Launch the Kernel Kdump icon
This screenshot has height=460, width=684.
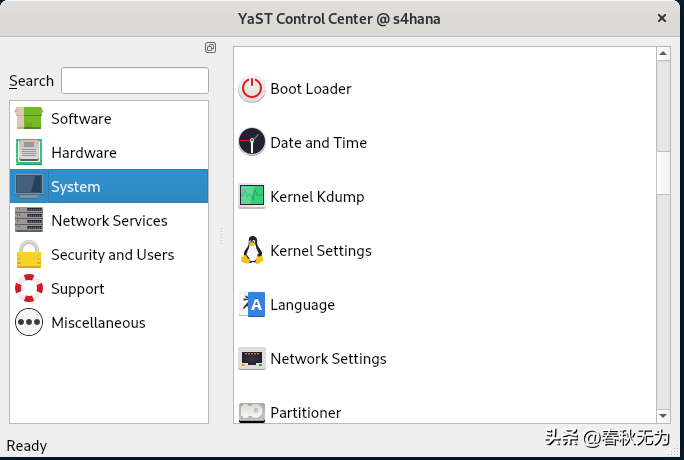click(x=252, y=197)
